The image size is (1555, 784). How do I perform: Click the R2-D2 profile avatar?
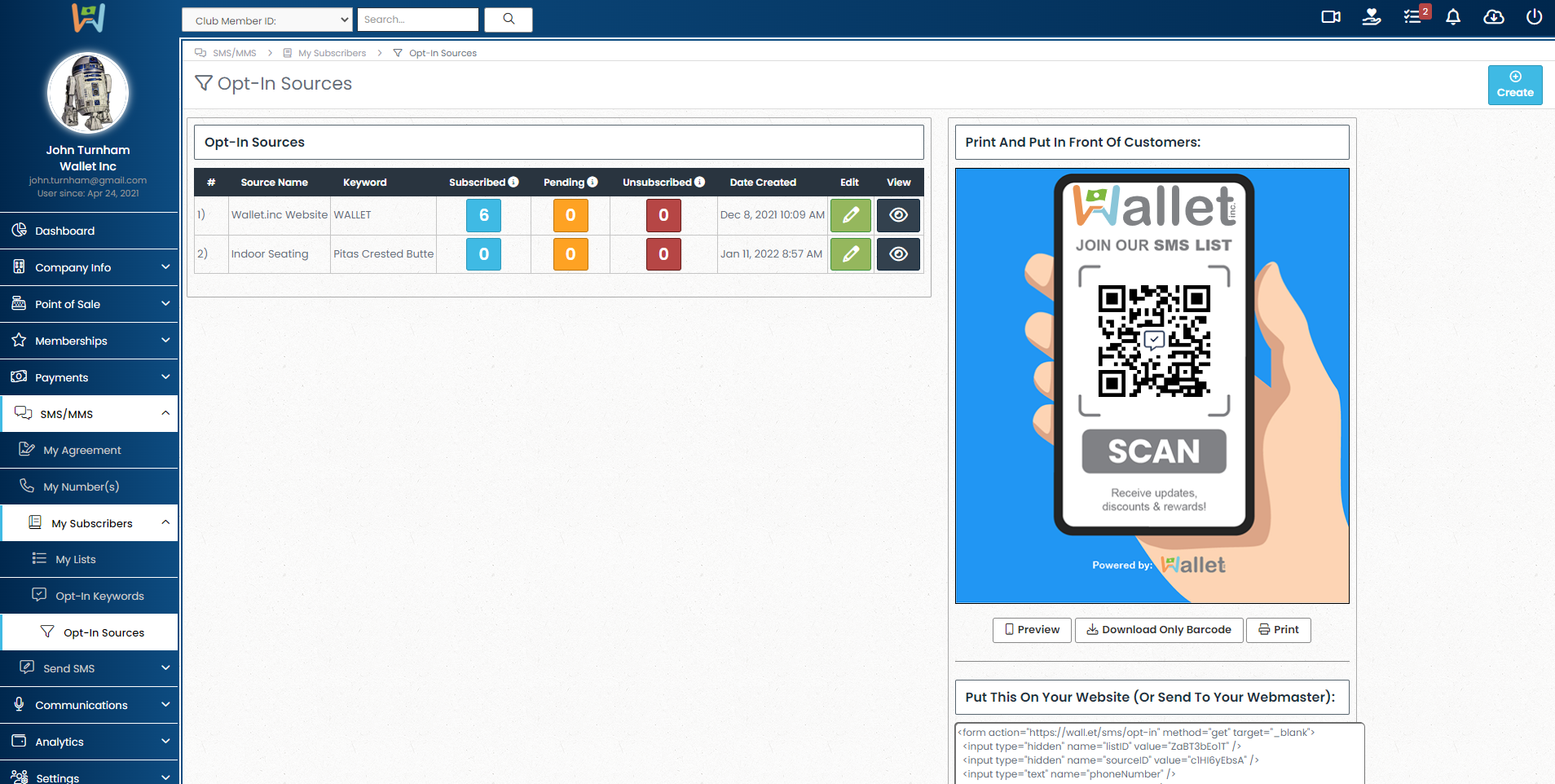tap(88, 93)
